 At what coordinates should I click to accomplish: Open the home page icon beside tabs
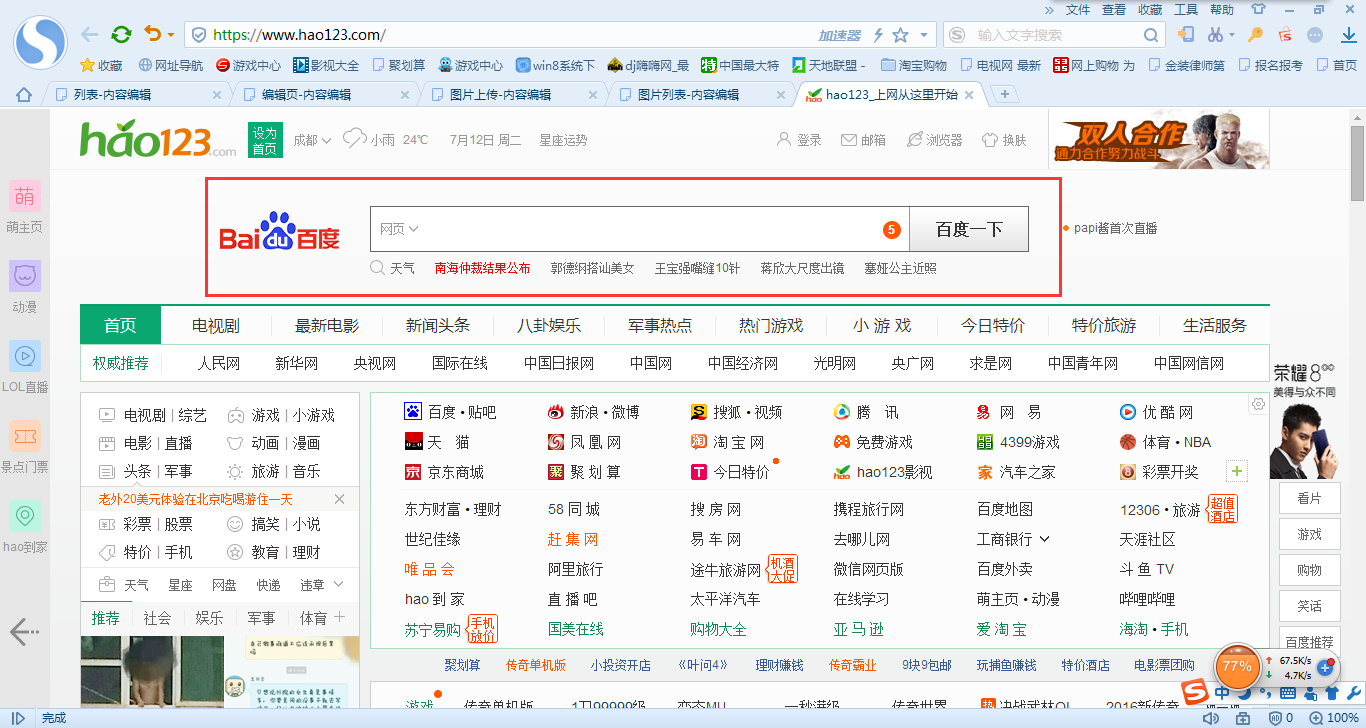pyautogui.click(x=24, y=95)
